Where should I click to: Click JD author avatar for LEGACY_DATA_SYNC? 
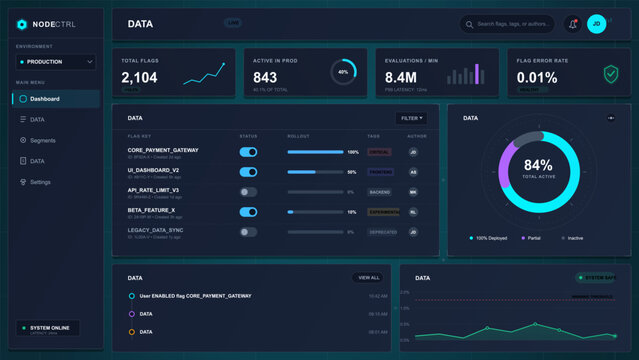413,232
